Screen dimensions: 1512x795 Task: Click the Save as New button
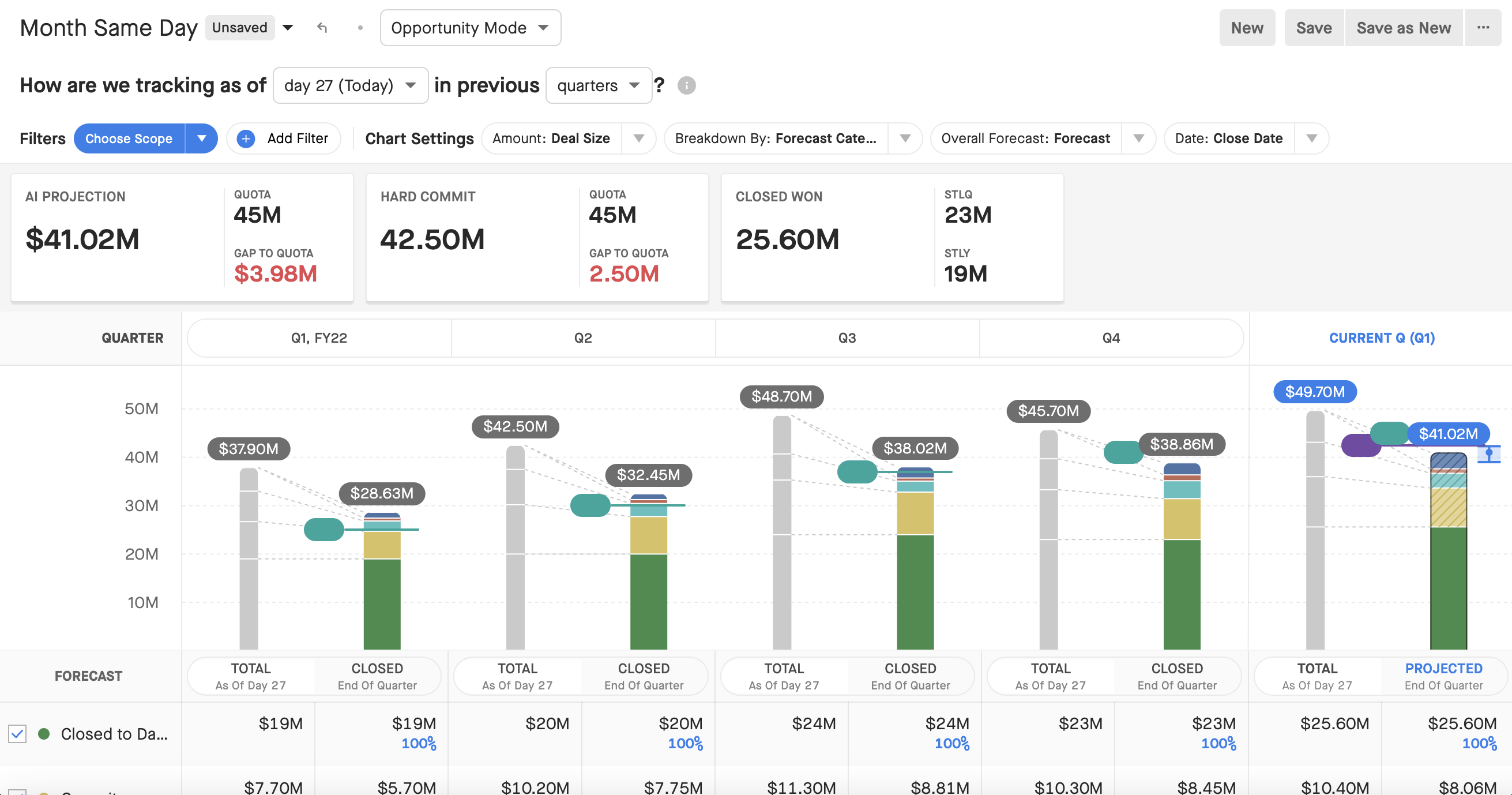tap(1403, 28)
